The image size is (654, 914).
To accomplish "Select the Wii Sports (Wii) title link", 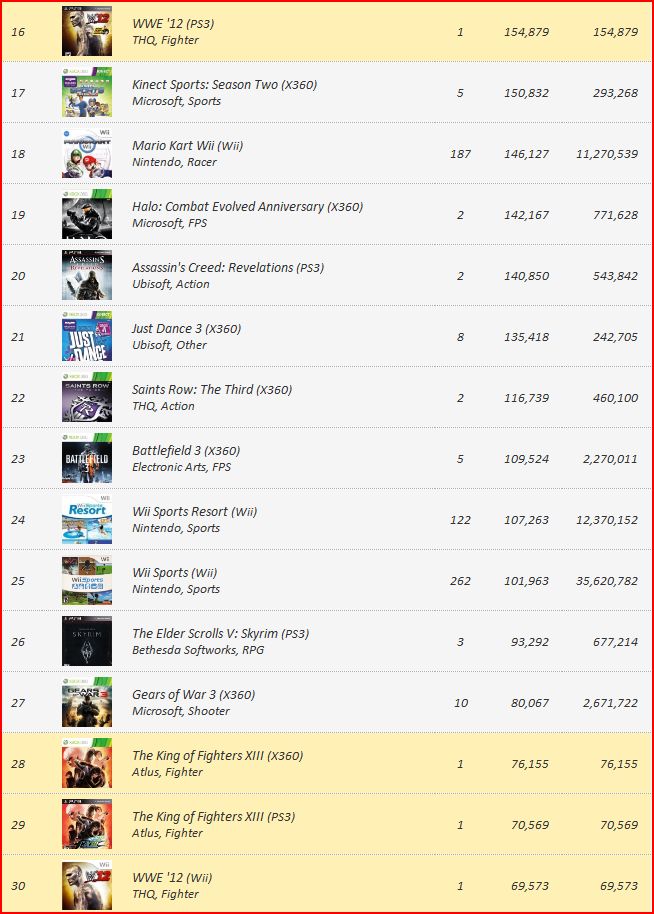I will click(175, 572).
